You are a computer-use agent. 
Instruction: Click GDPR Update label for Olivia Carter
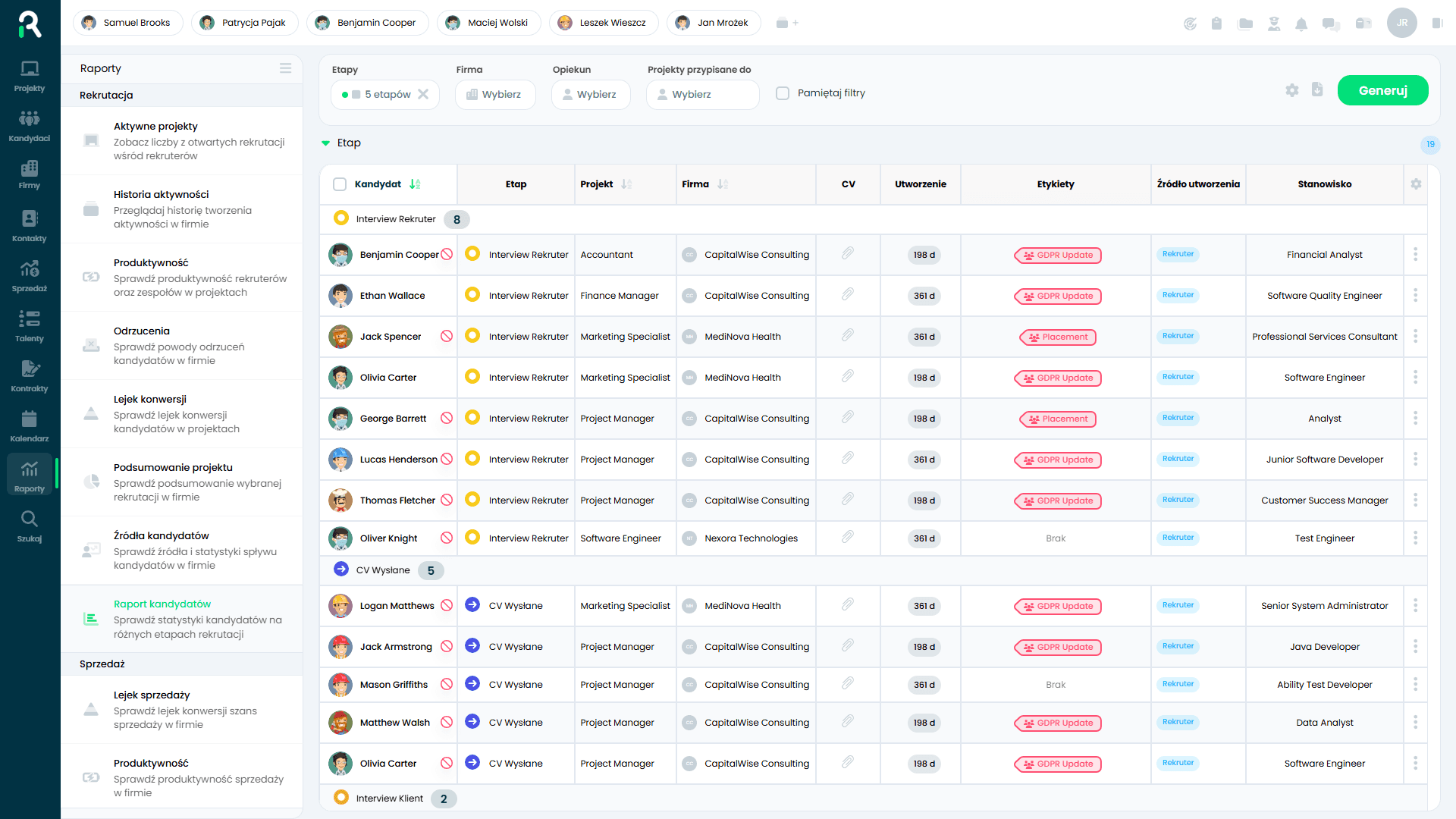[x=1057, y=378]
